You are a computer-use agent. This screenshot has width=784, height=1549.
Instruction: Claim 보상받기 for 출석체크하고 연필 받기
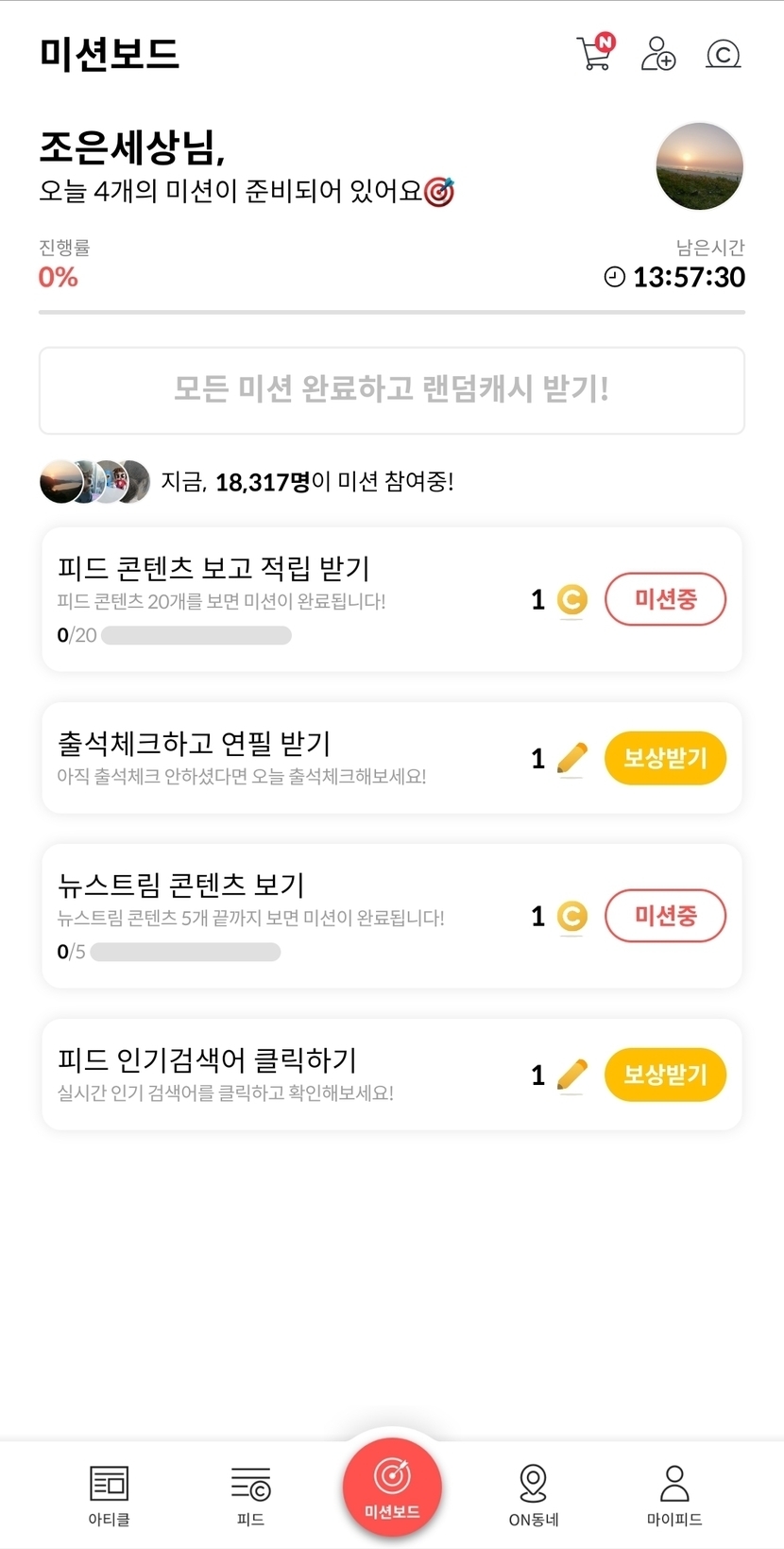[x=665, y=758]
